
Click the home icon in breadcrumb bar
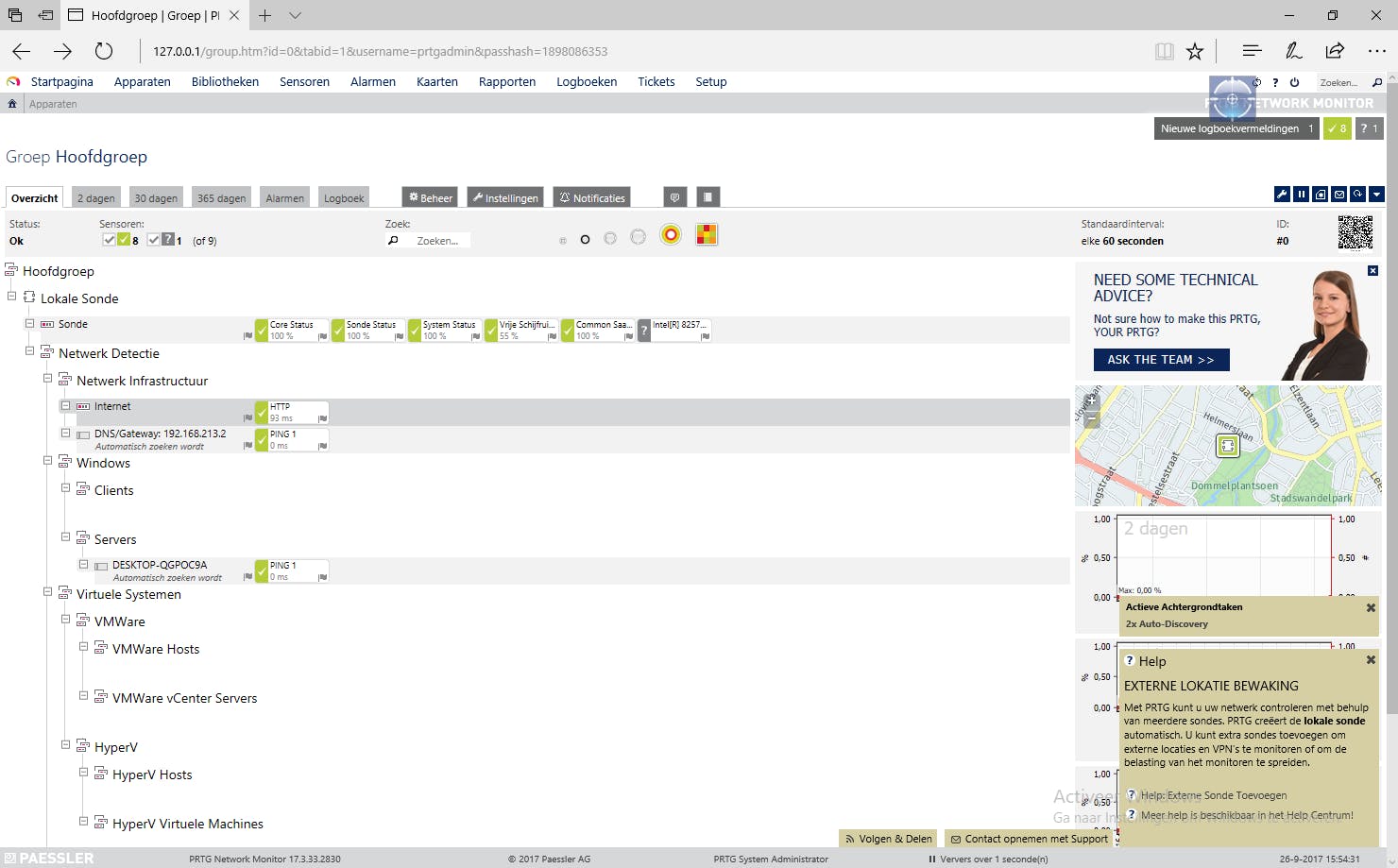point(12,104)
